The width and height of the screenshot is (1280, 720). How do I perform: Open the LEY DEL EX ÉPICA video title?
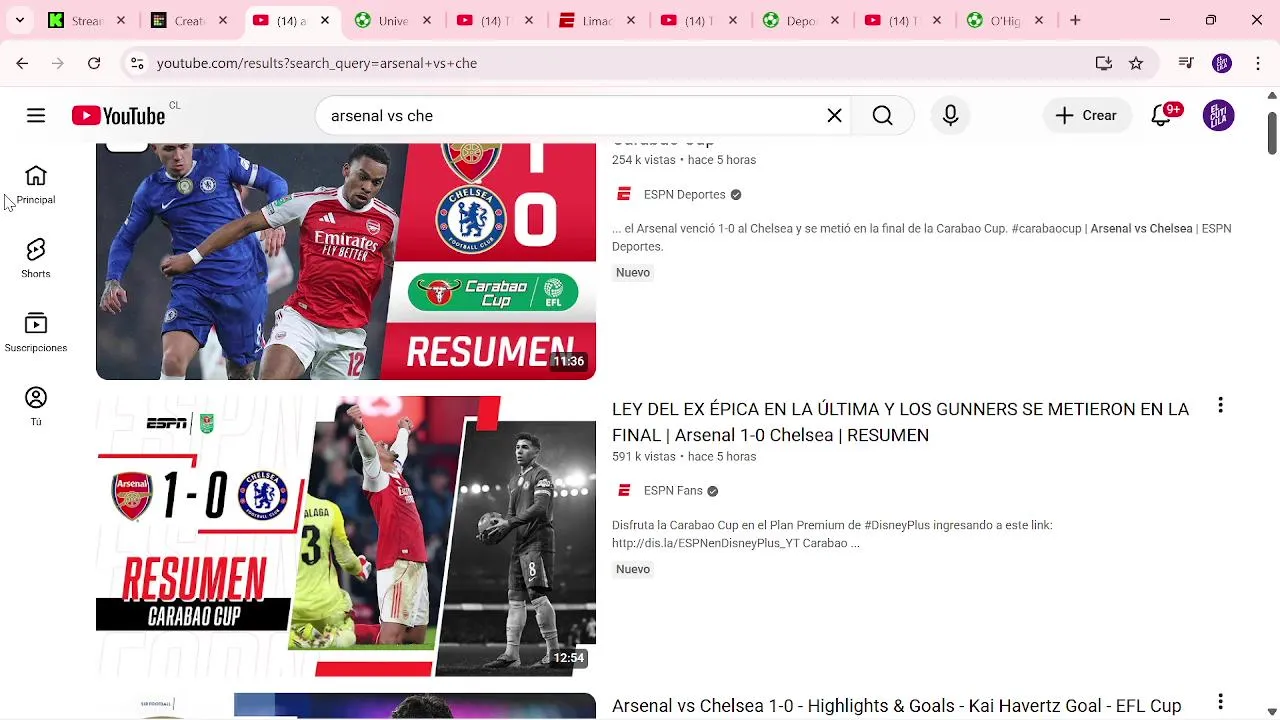900,422
